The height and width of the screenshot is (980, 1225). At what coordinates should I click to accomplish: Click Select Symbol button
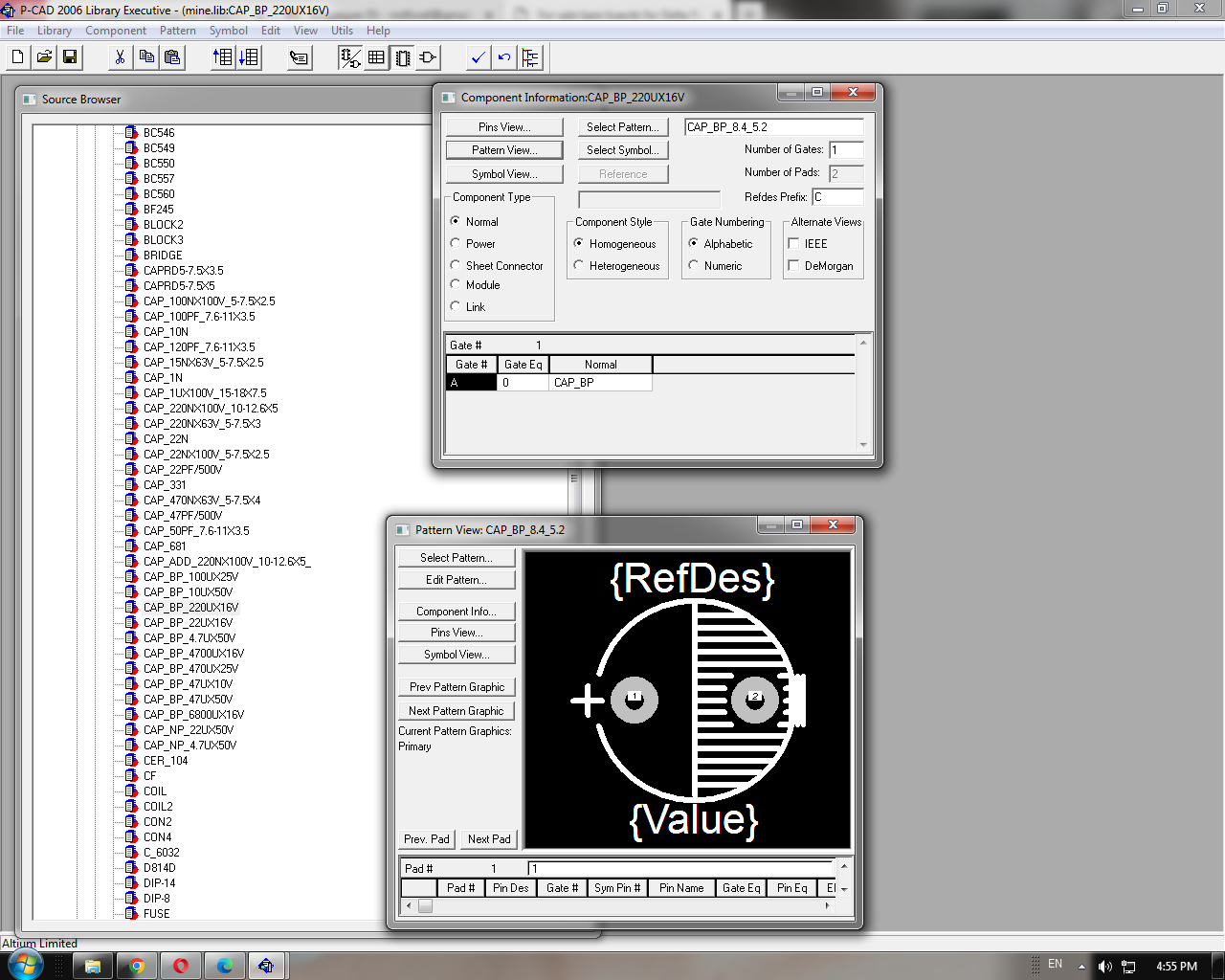point(623,150)
